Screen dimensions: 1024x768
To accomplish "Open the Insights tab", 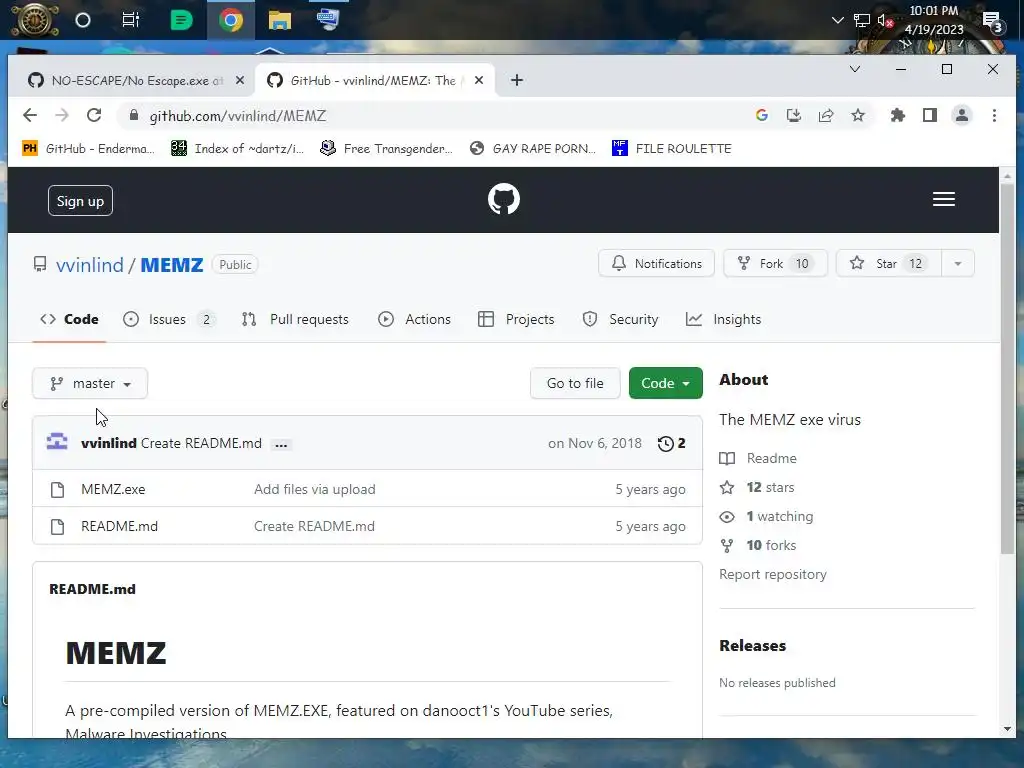I will pyautogui.click(x=724, y=319).
